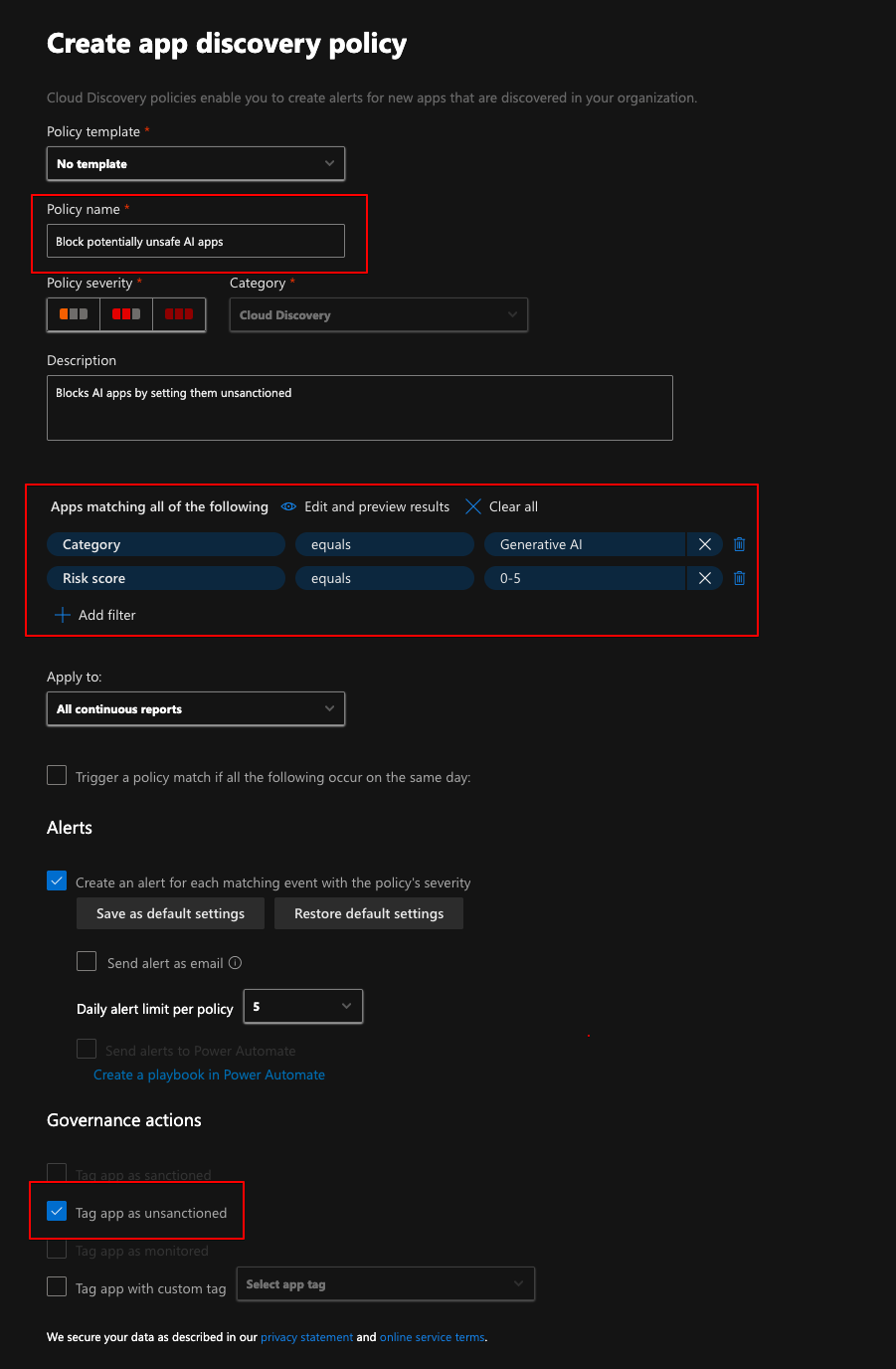Uncheck Tag app as unsanctioned
Screen dimensions: 896x1369
[x=58, y=1212]
